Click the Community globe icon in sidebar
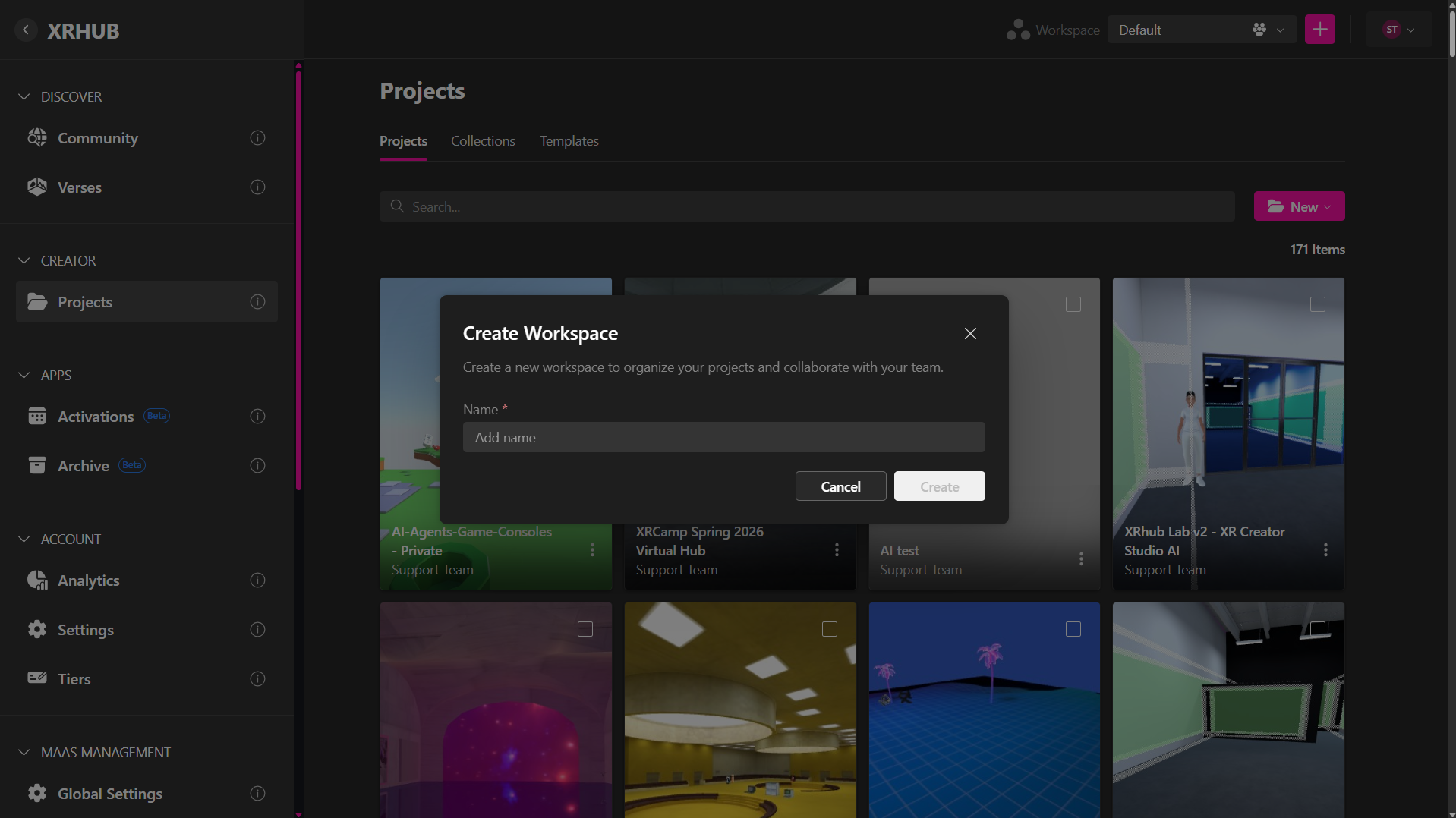 point(37,138)
